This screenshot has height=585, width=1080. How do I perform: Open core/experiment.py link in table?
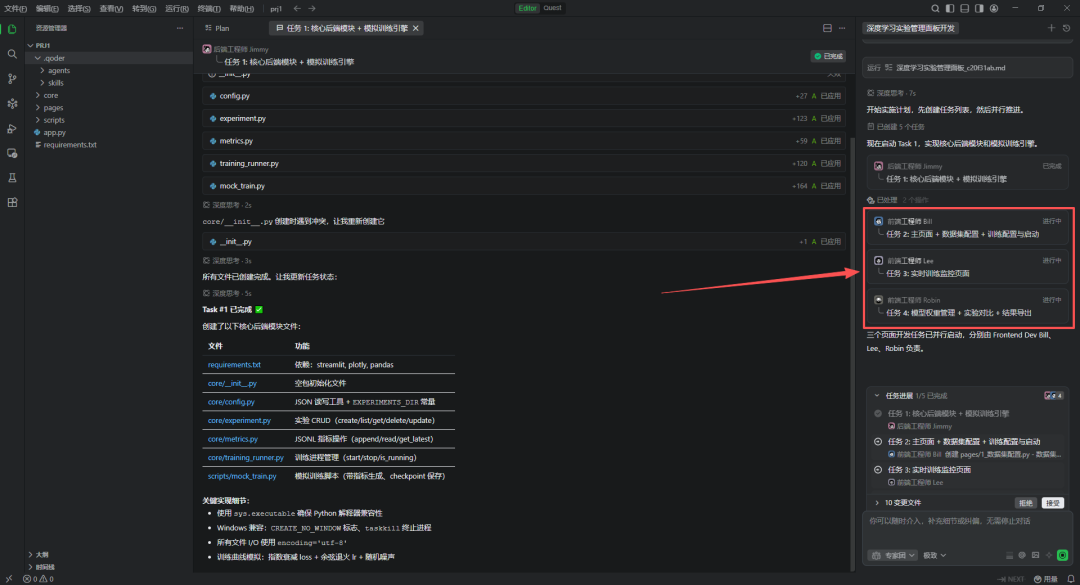point(239,420)
